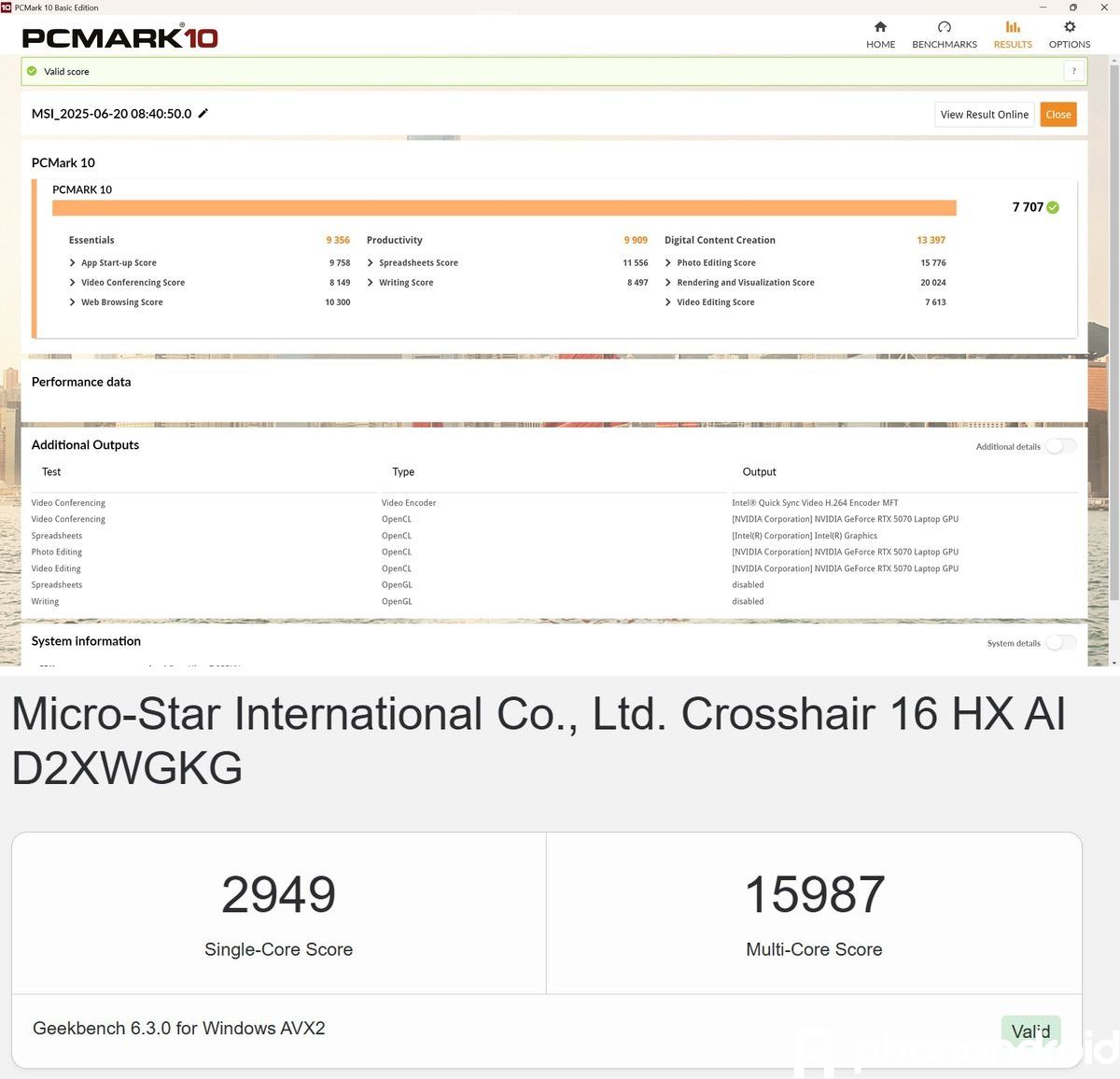The height and width of the screenshot is (1079, 1120).
Task: Switch to the Benchmarks tab
Action: coord(945,35)
